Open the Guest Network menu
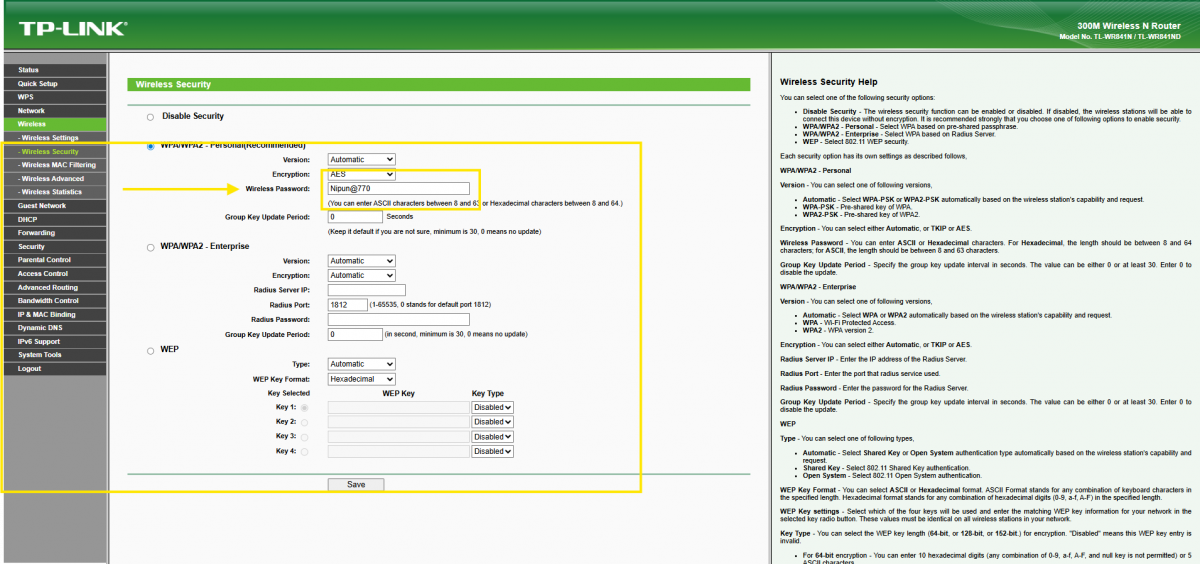1200x564 pixels. pyautogui.click(x=53, y=205)
